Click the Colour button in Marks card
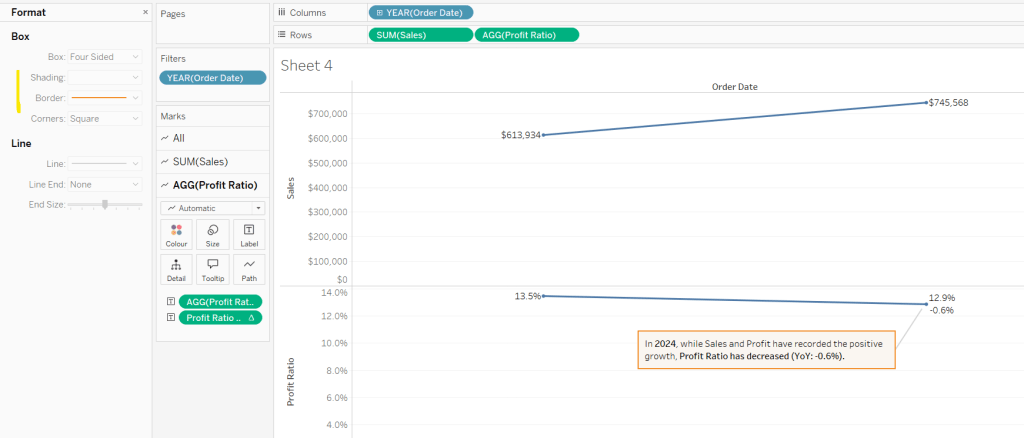This screenshot has height=438, width=1024. click(x=176, y=235)
